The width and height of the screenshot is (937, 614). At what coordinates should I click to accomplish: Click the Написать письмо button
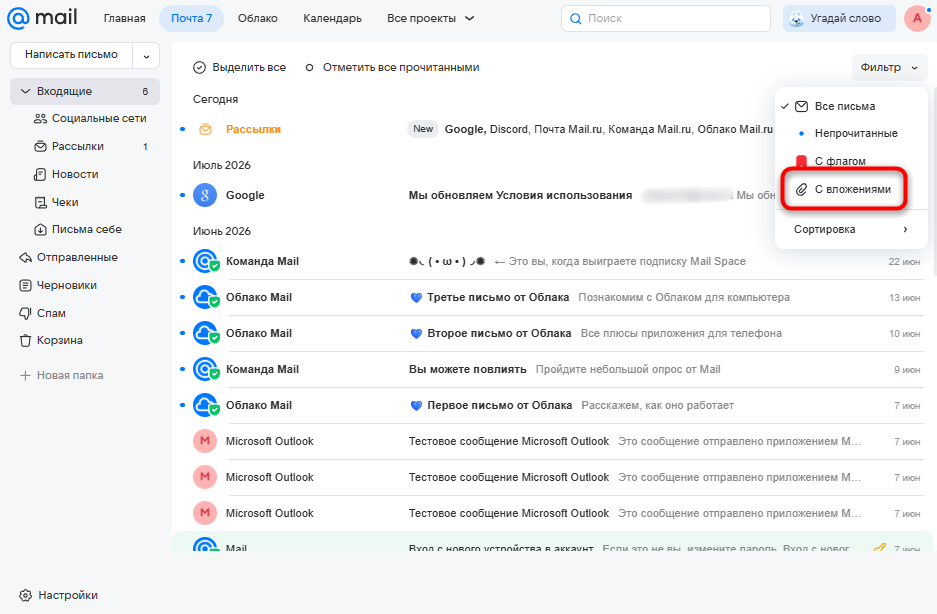[72, 55]
